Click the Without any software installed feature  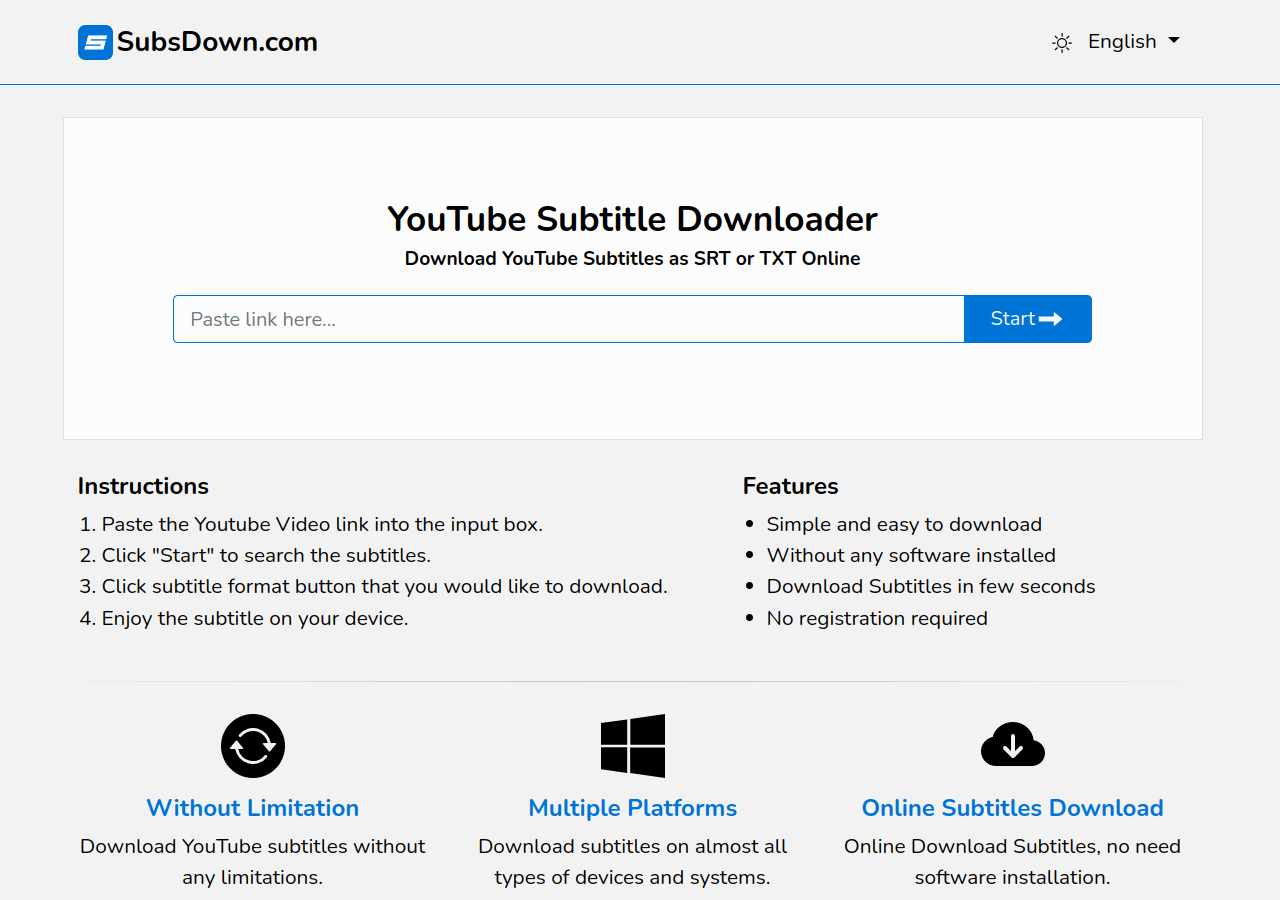click(x=911, y=555)
